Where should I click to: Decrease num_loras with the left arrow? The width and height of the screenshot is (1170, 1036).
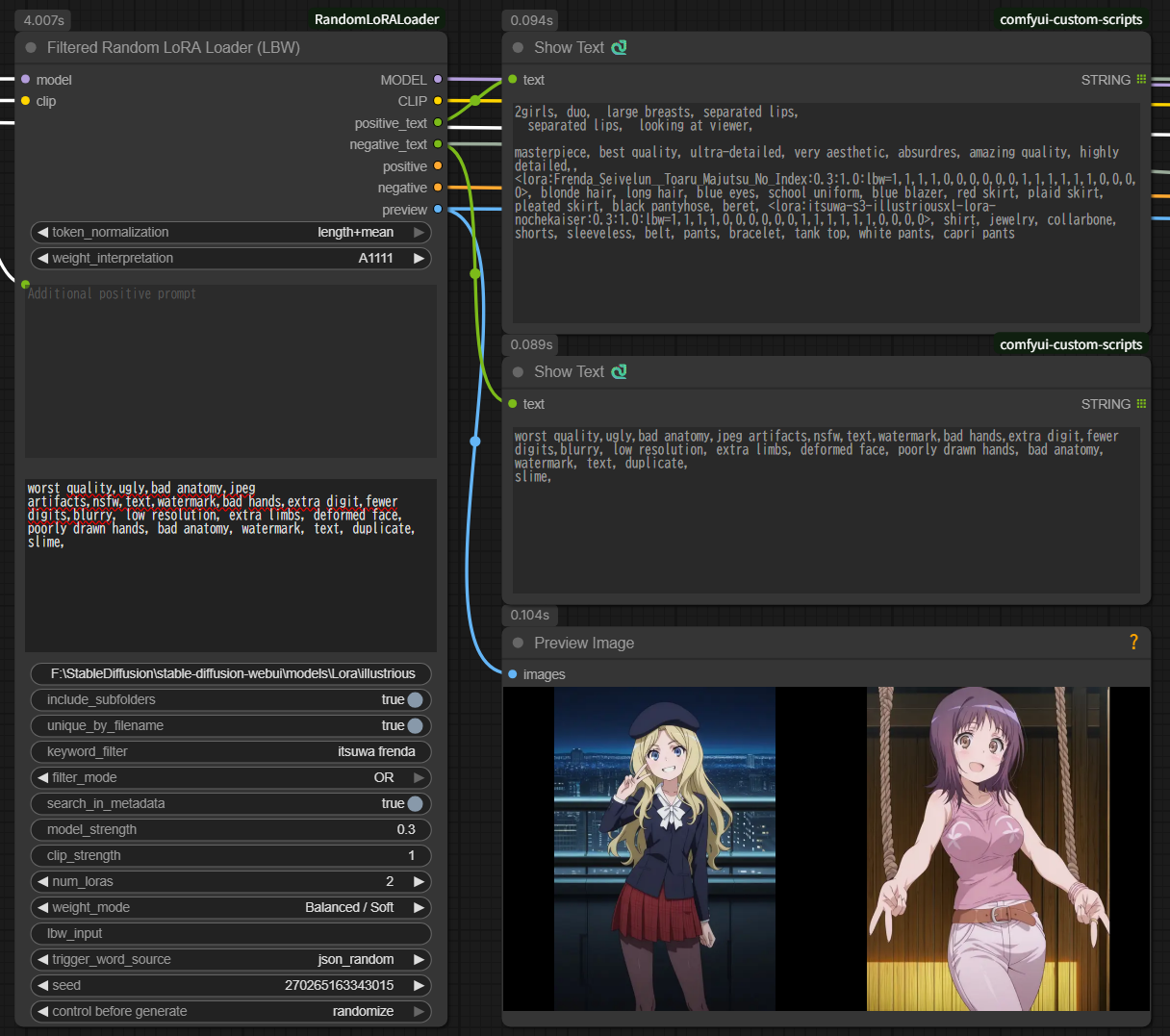(x=42, y=881)
